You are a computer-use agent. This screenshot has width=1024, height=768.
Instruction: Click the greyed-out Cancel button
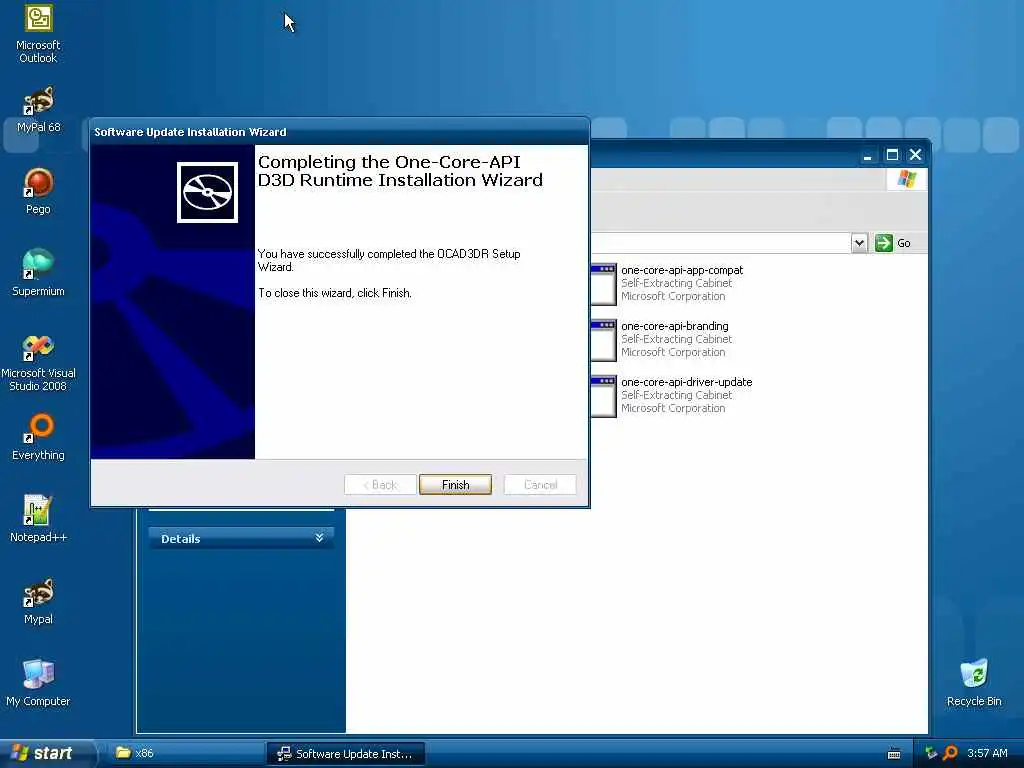tap(540, 485)
